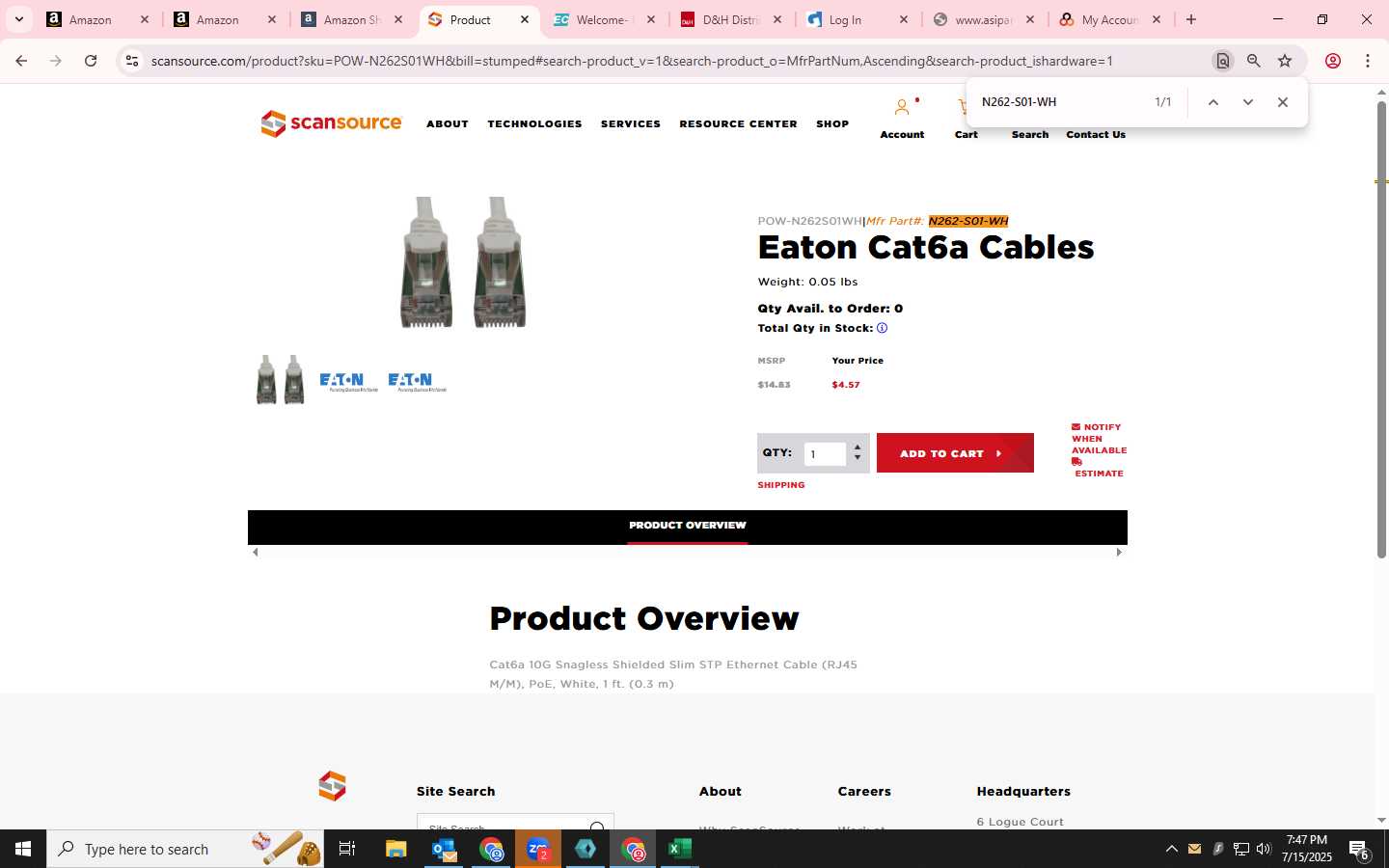Click the Notify When Available link
1389x868 pixels.
tap(1099, 439)
